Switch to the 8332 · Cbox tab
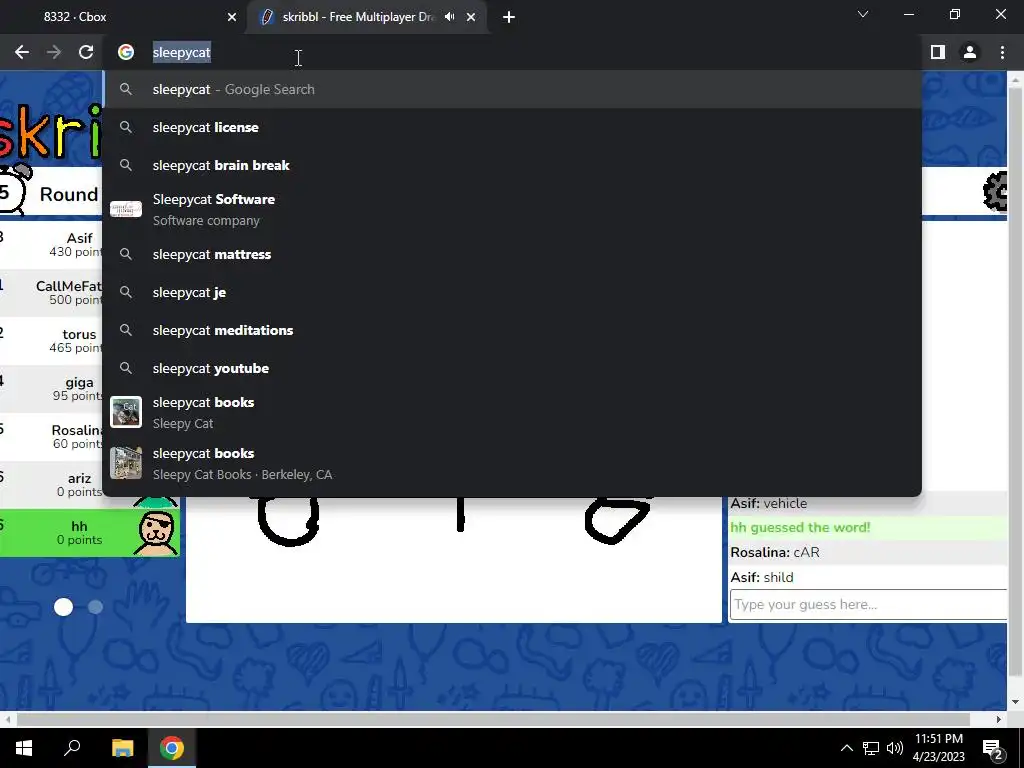The height and width of the screenshot is (768, 1024). pyautogui.click(x=124, y=17)
